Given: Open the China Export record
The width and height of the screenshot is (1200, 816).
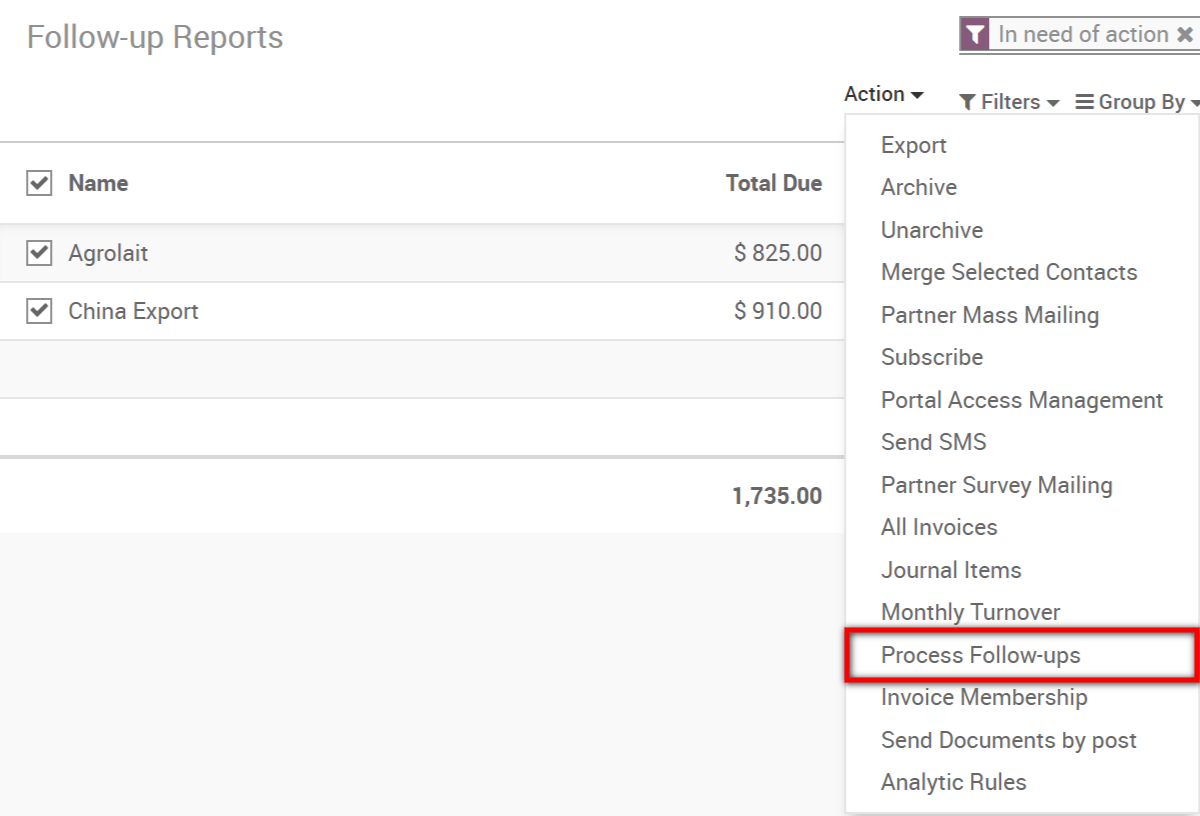Looking at the screenshot, I should [x=133, y=311].
